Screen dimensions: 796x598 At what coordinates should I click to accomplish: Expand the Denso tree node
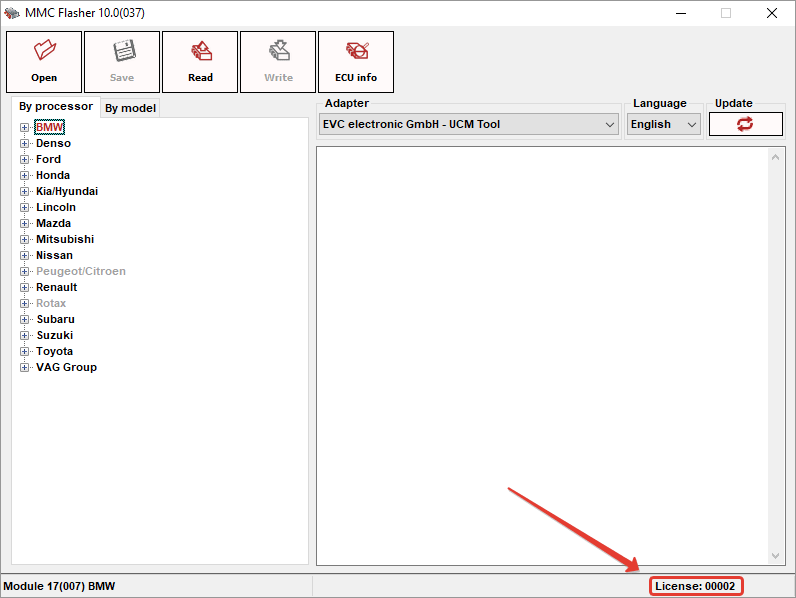pyautogui.click(x=24, y=144)
